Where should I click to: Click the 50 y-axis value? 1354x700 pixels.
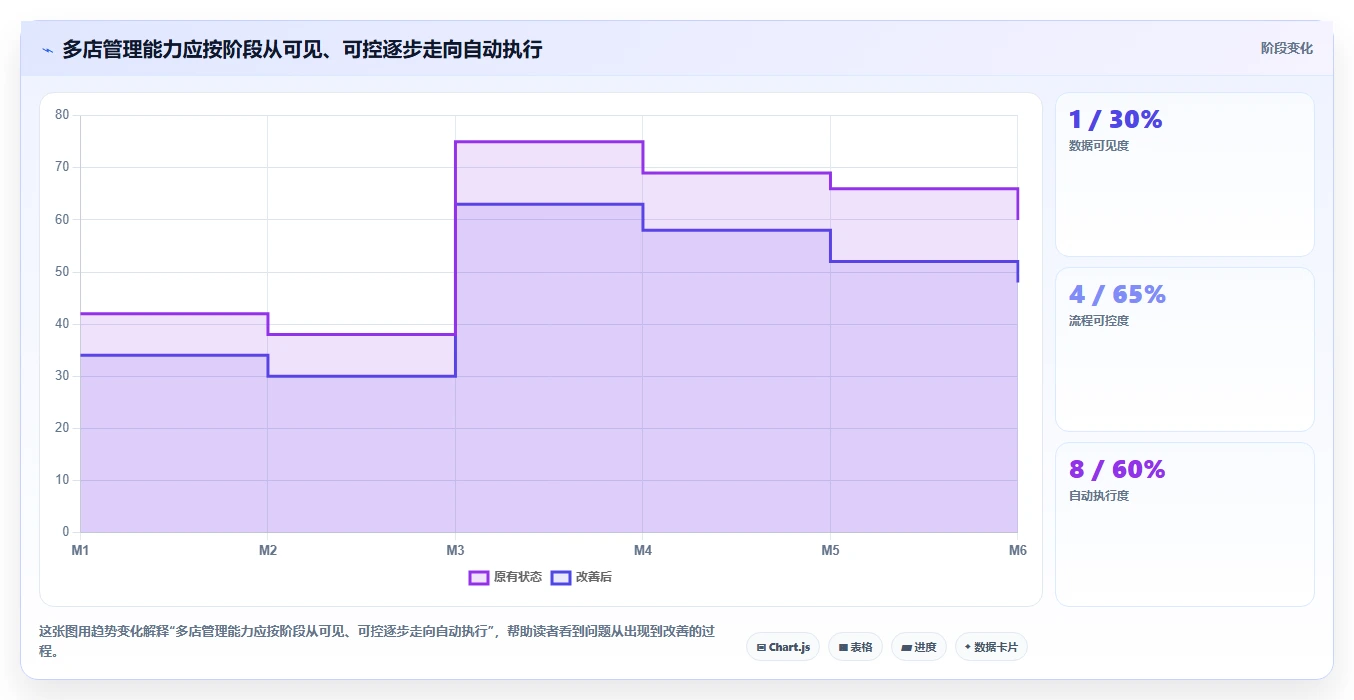(62, 272)
